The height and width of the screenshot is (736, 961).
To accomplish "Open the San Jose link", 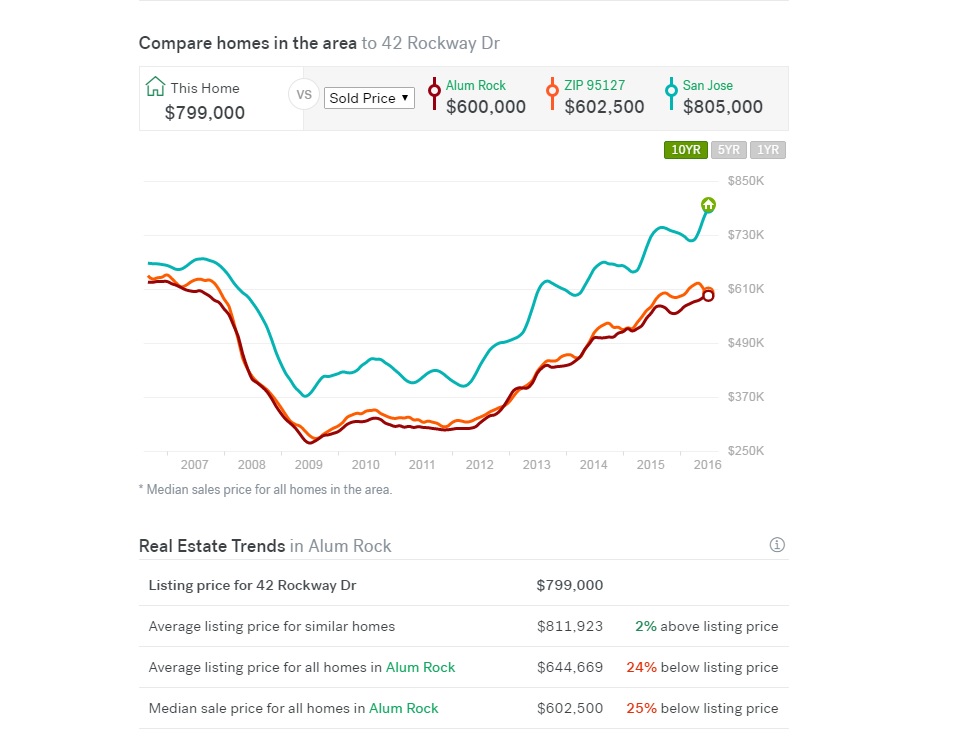I will (x=707, y=85).
